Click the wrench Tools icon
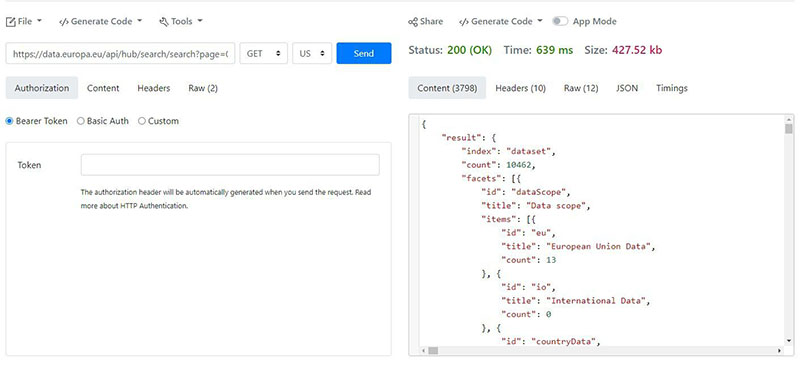 164,21
